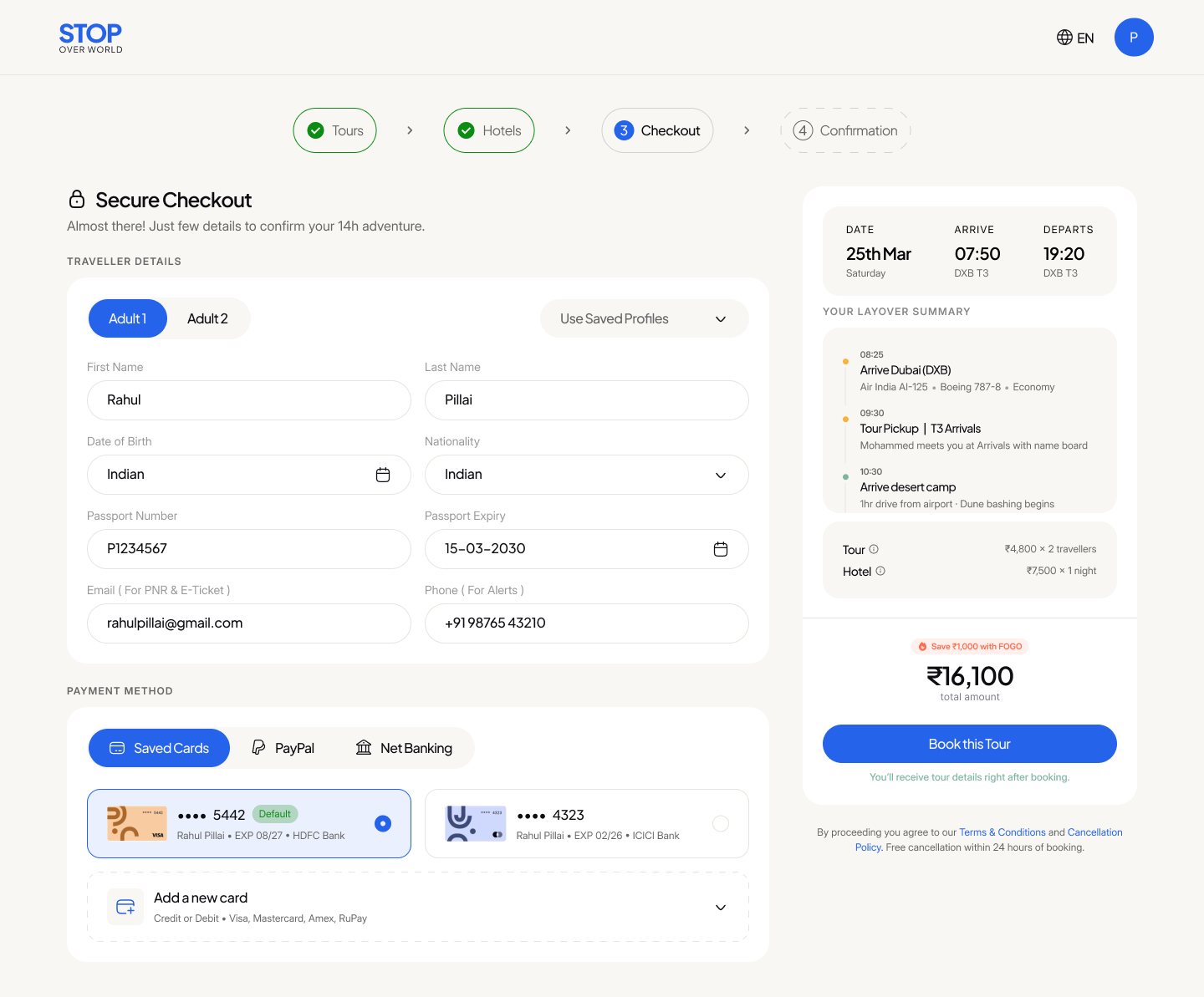Click the First Name input field

(249, 400)
